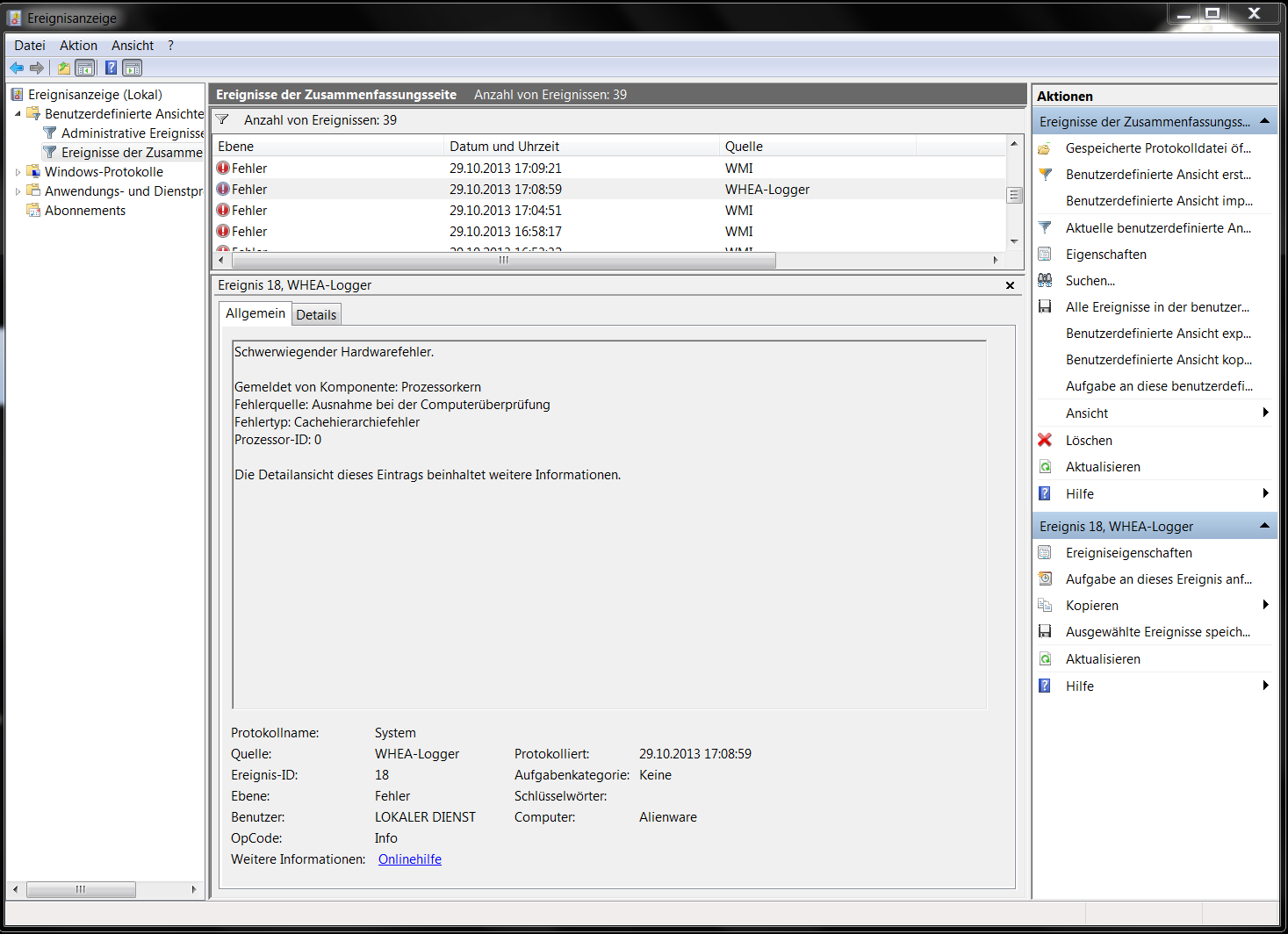The image size is (1288, 934).
Task: Collapse the Benutzerdefinierte Ansichten tree node
Action: [18, 114]
